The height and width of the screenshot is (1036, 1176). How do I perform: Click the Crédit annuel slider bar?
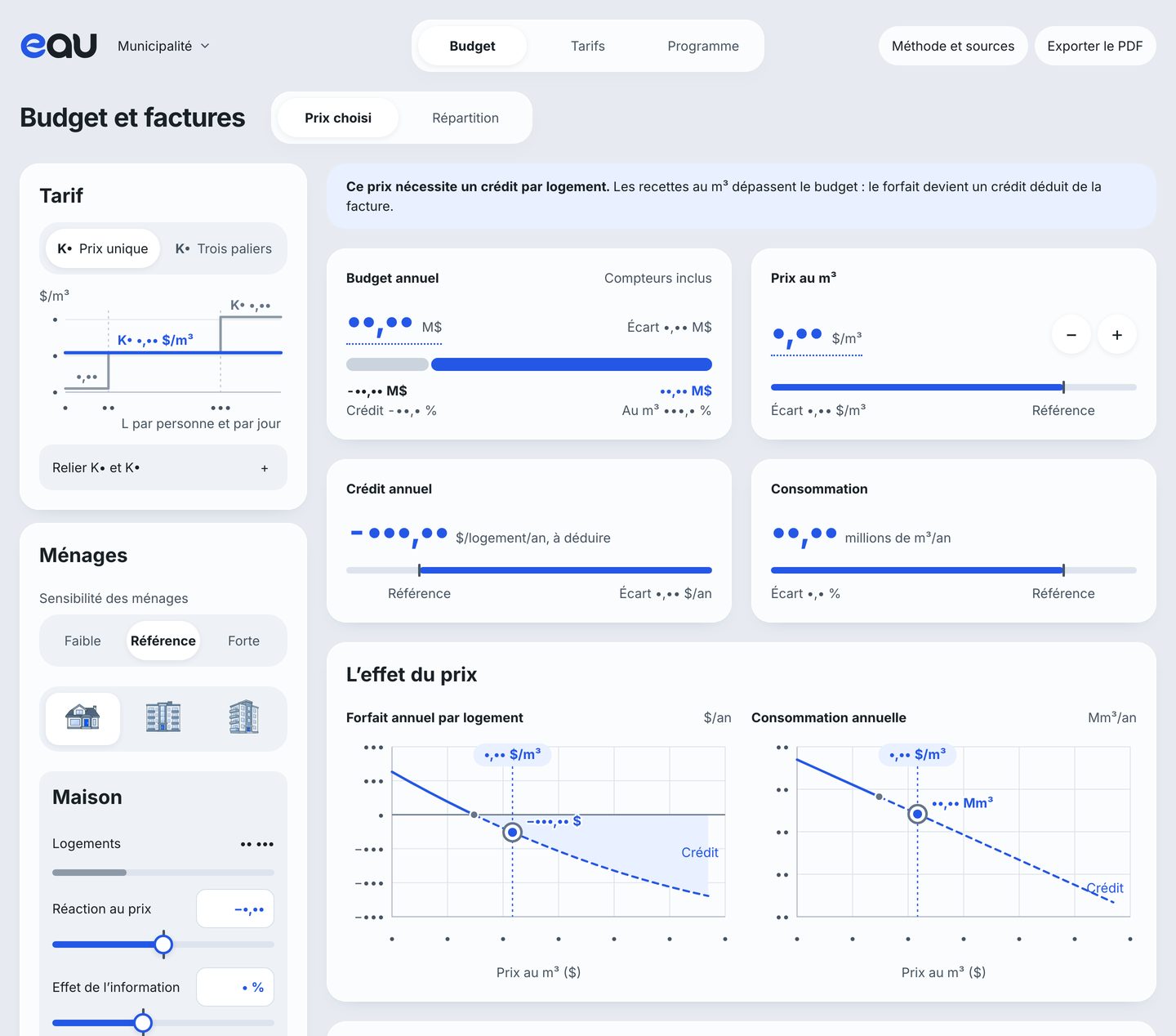[x=529, y=570]
